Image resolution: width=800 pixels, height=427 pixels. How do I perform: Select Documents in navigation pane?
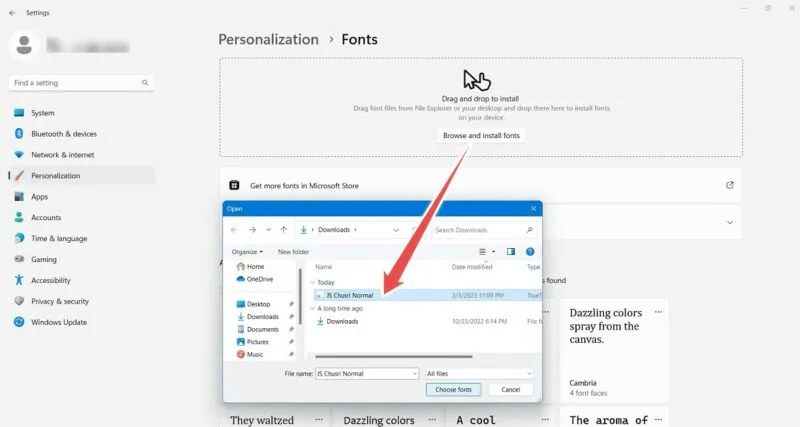coord(258,330)
